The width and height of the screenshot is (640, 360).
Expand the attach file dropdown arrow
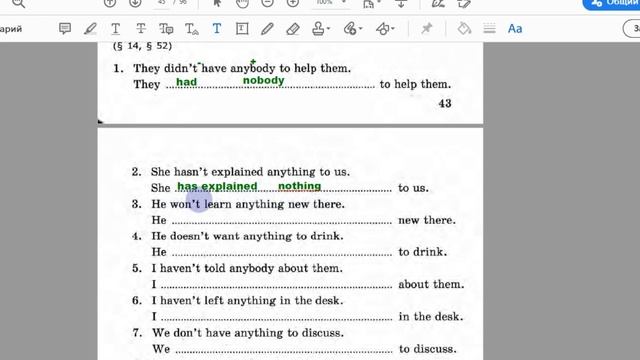coord(360,29)
